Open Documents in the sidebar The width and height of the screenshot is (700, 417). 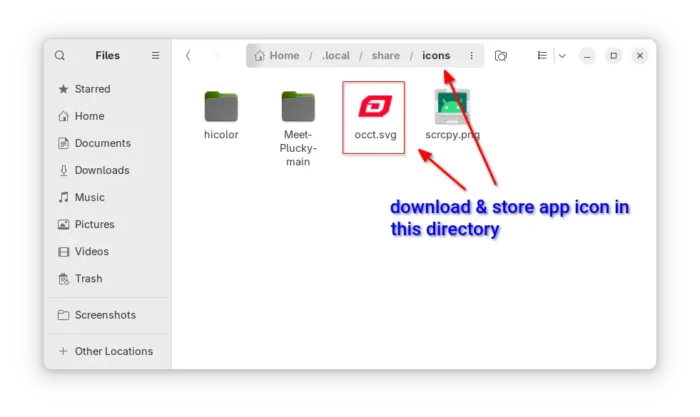pyautogui.click(x=102, y=143)
